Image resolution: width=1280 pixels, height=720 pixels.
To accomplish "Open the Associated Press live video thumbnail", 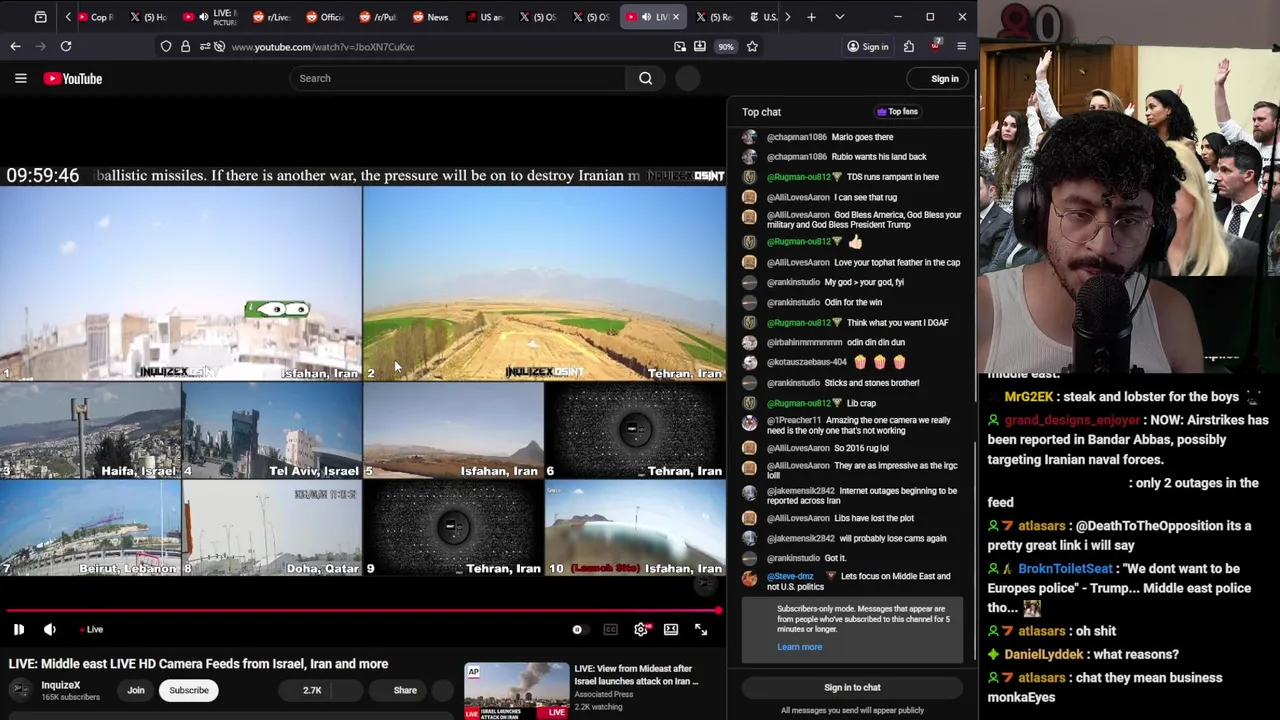I will pos(516,690).
